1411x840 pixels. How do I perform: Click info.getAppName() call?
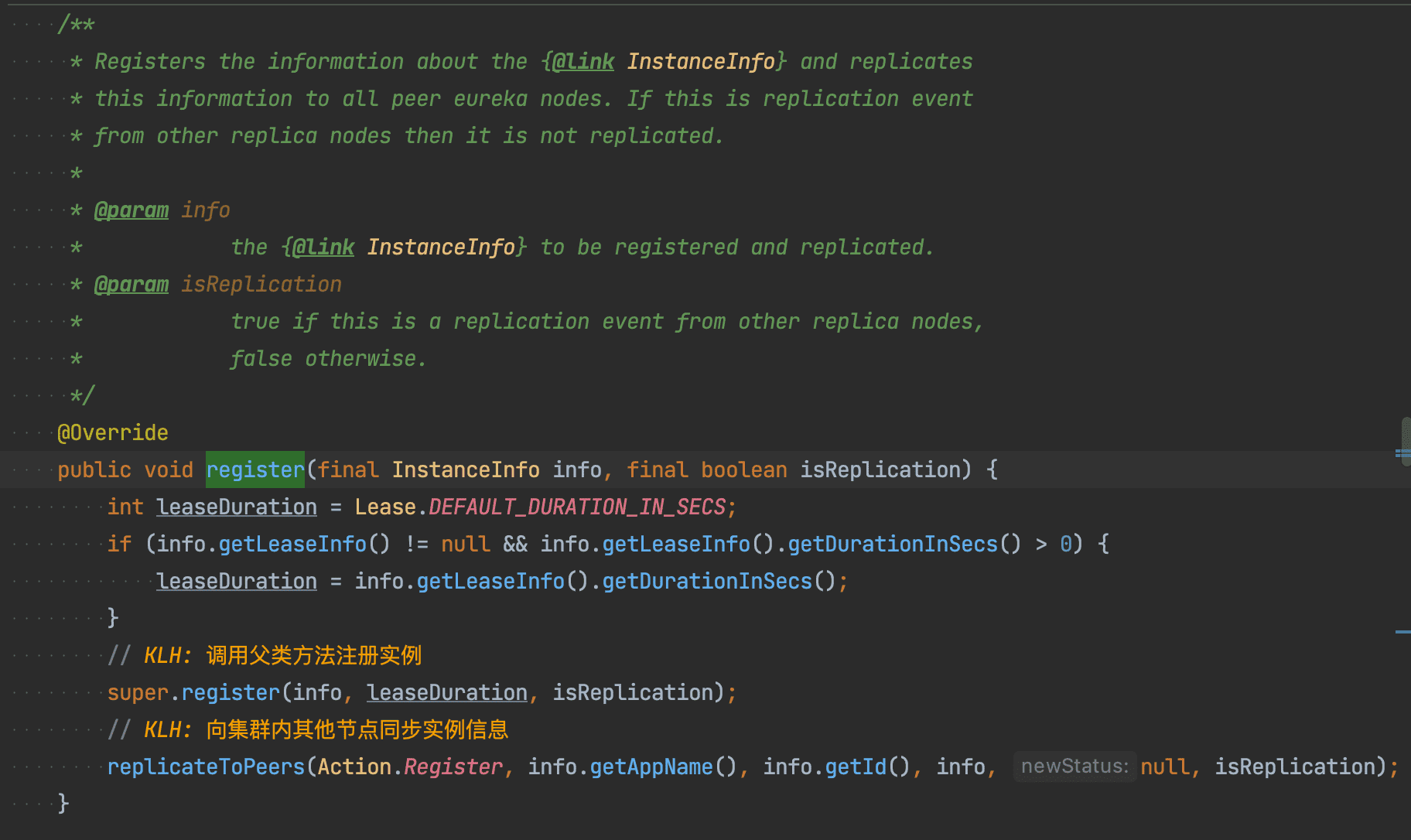[633, 767]
